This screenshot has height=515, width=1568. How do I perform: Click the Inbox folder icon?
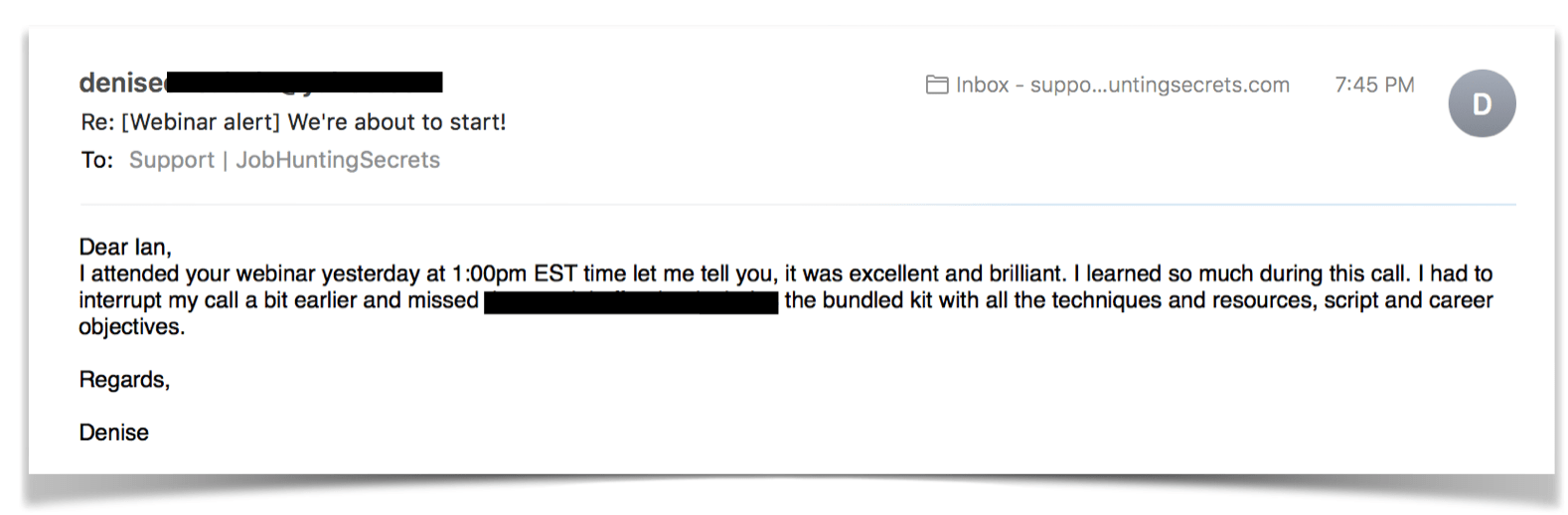coord(936,86)
